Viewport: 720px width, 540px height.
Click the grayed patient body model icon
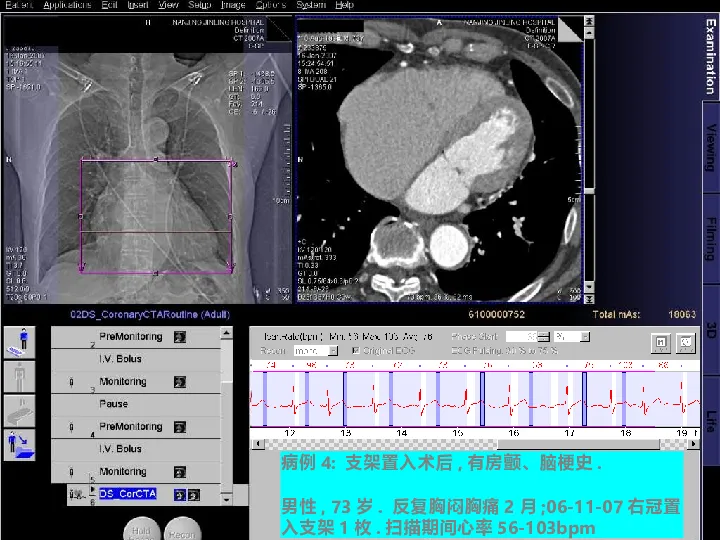[x=20, y=377]
